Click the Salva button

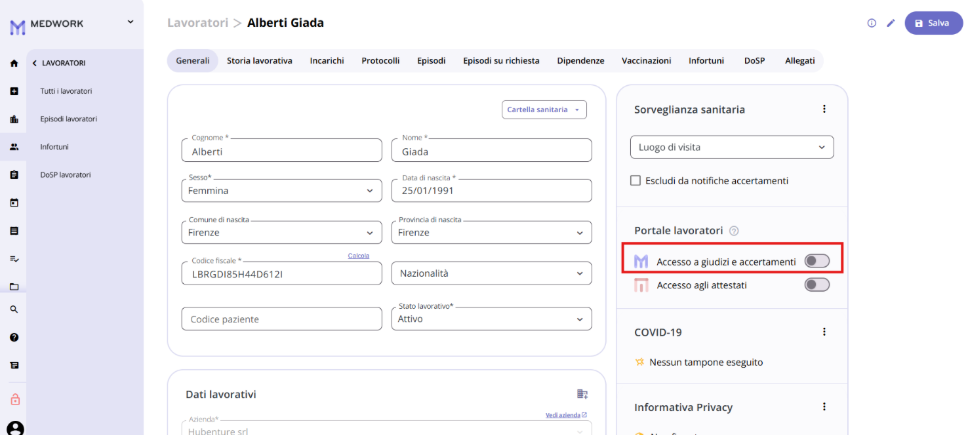[934, 23]
